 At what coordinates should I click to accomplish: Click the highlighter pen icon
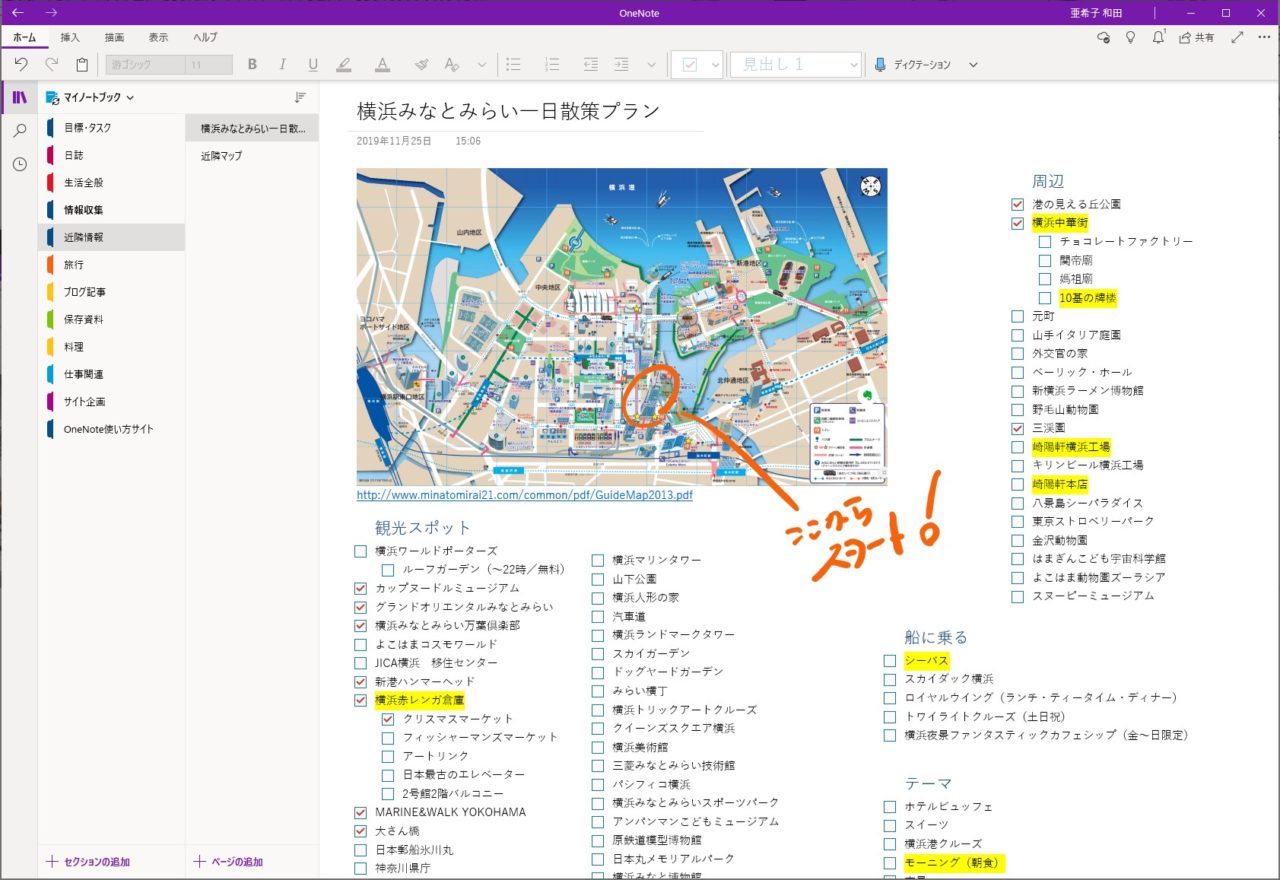pyautogui.click(x=344, y=65)
